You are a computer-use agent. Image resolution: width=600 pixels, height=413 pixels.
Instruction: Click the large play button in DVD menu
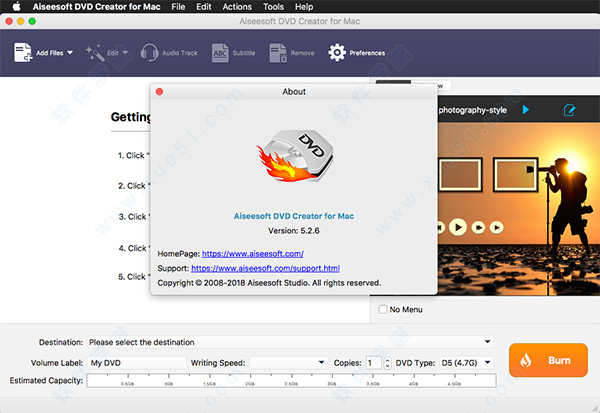(x=458, y=227)
